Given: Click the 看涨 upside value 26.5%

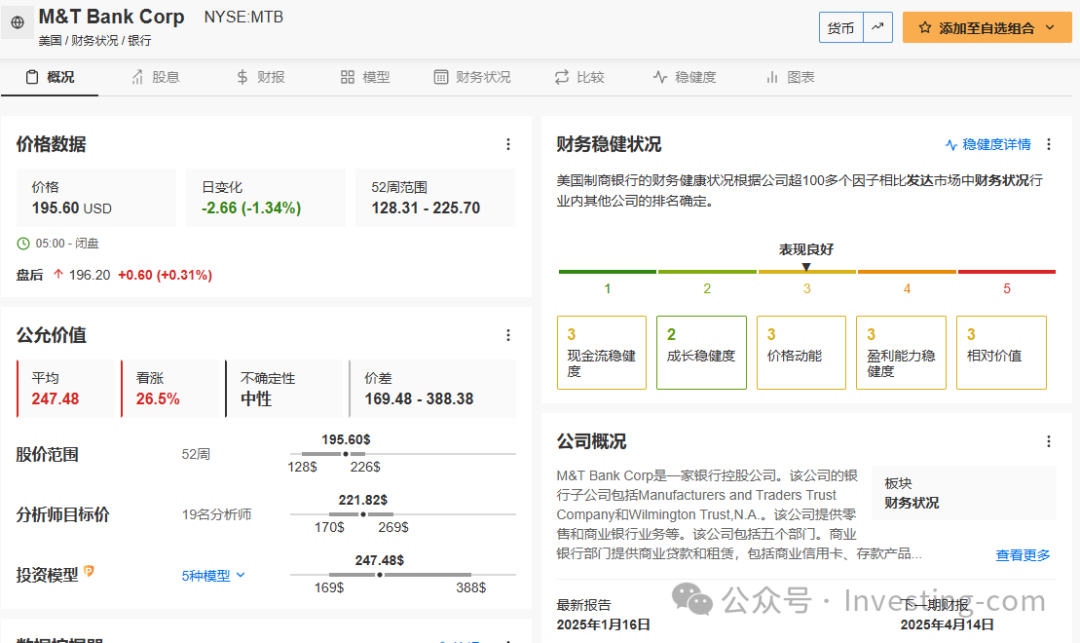Looking at the screenshot, I should (x=158, y=399).
